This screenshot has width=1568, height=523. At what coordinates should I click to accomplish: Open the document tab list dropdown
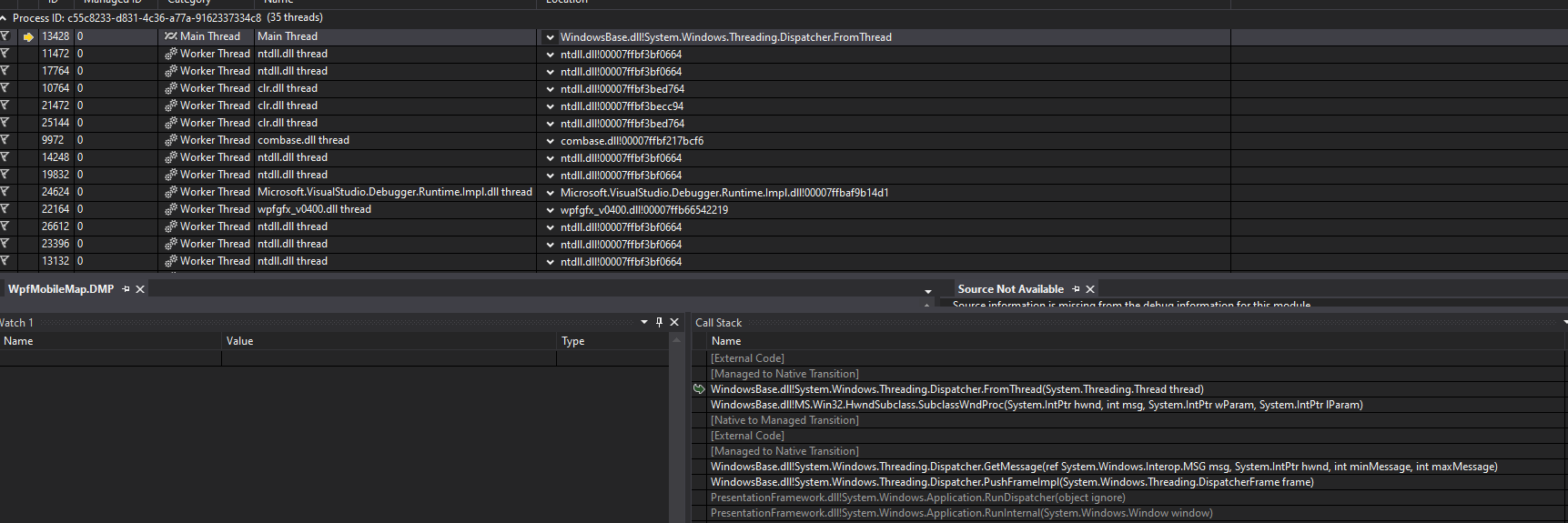(x=928, y=292)
